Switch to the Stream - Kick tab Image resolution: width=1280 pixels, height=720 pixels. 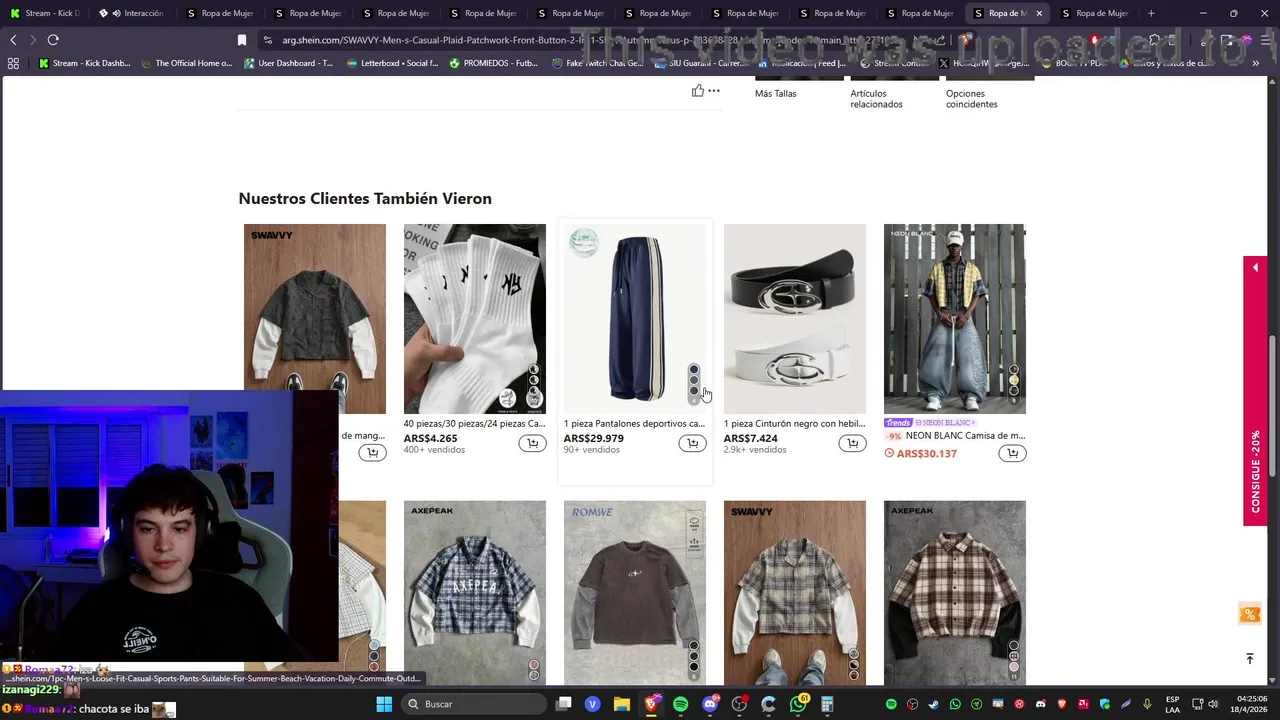[46, 13]
